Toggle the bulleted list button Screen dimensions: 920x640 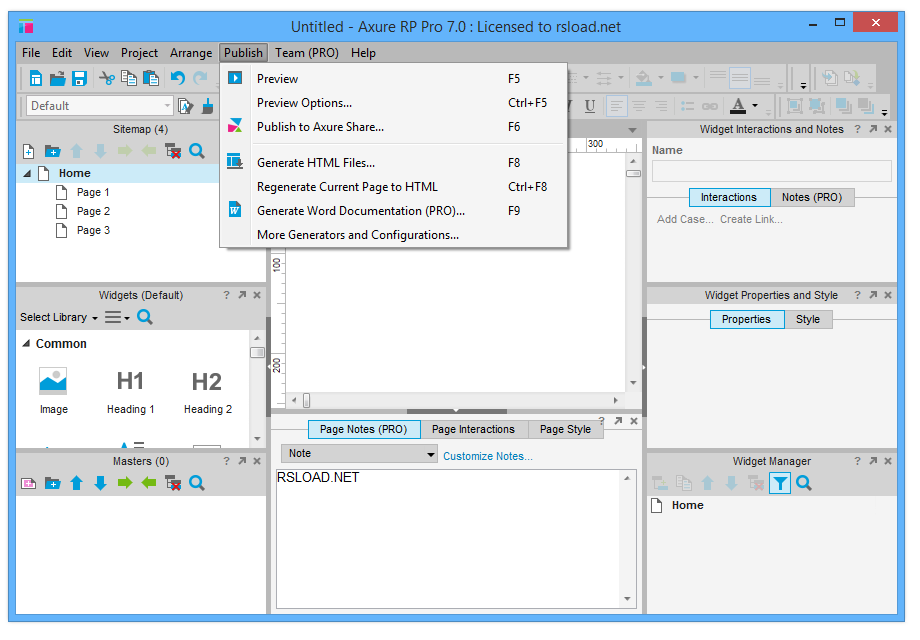(x=687, y=106)
